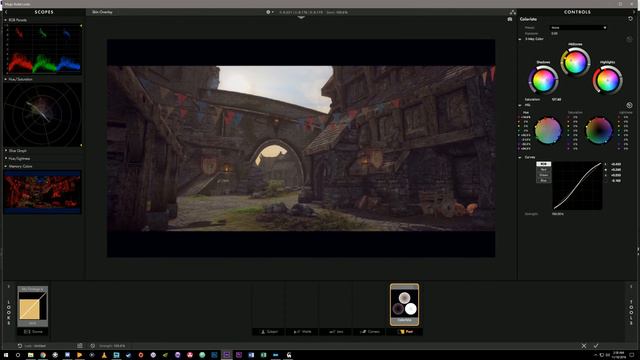Select the Red curve channel button
This screenshot has width=640, height=360.
coord(543,169)
